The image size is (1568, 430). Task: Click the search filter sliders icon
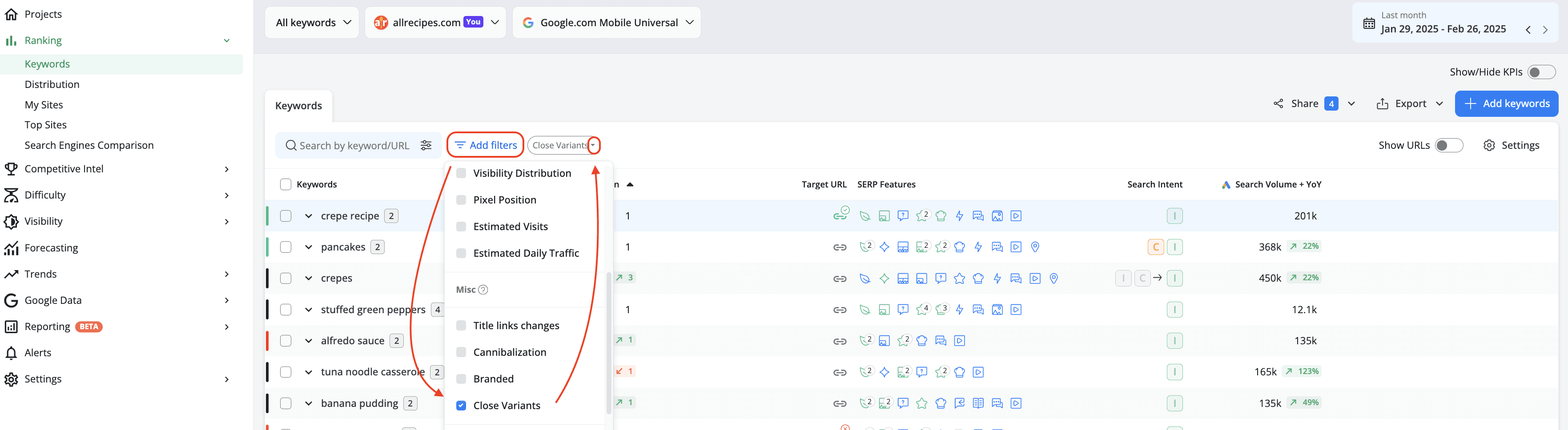[426, 145]
